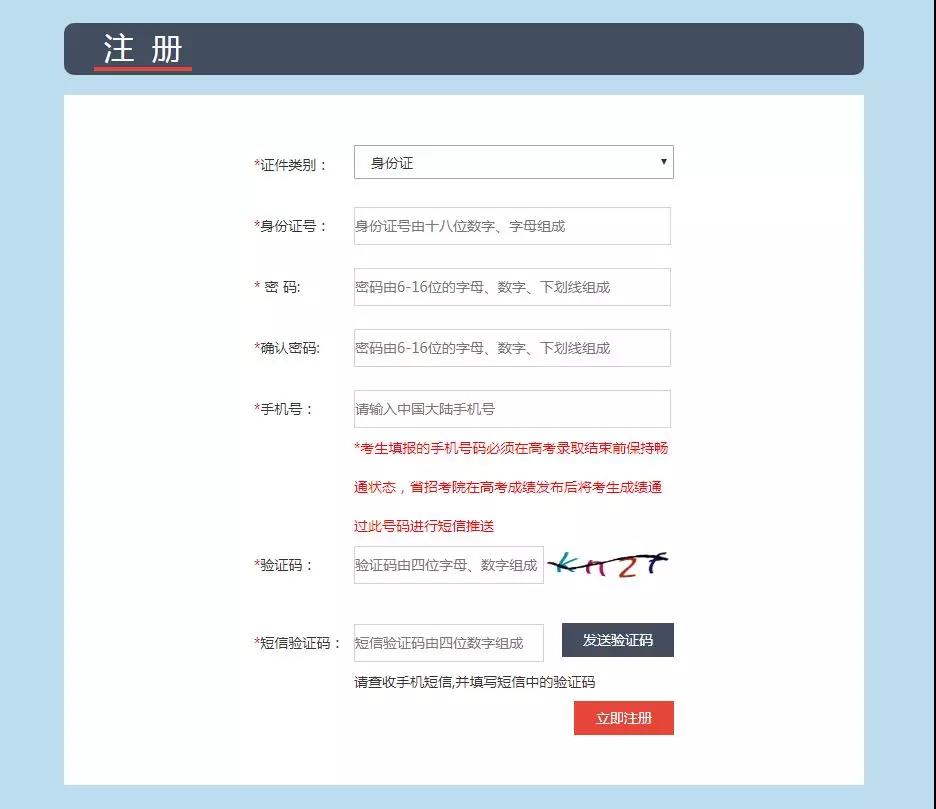This screenshot has width=936, height=809.
Task: Click the 短信验证码 field label
Action: [298, 643]
